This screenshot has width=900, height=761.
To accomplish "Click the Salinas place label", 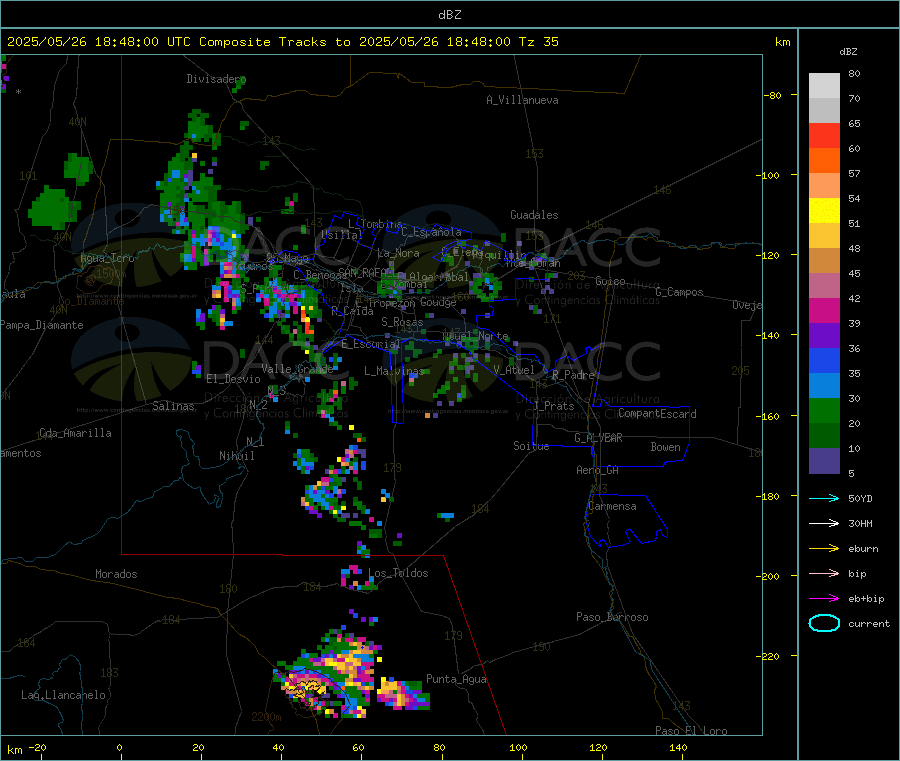I will tap(173, 406).
